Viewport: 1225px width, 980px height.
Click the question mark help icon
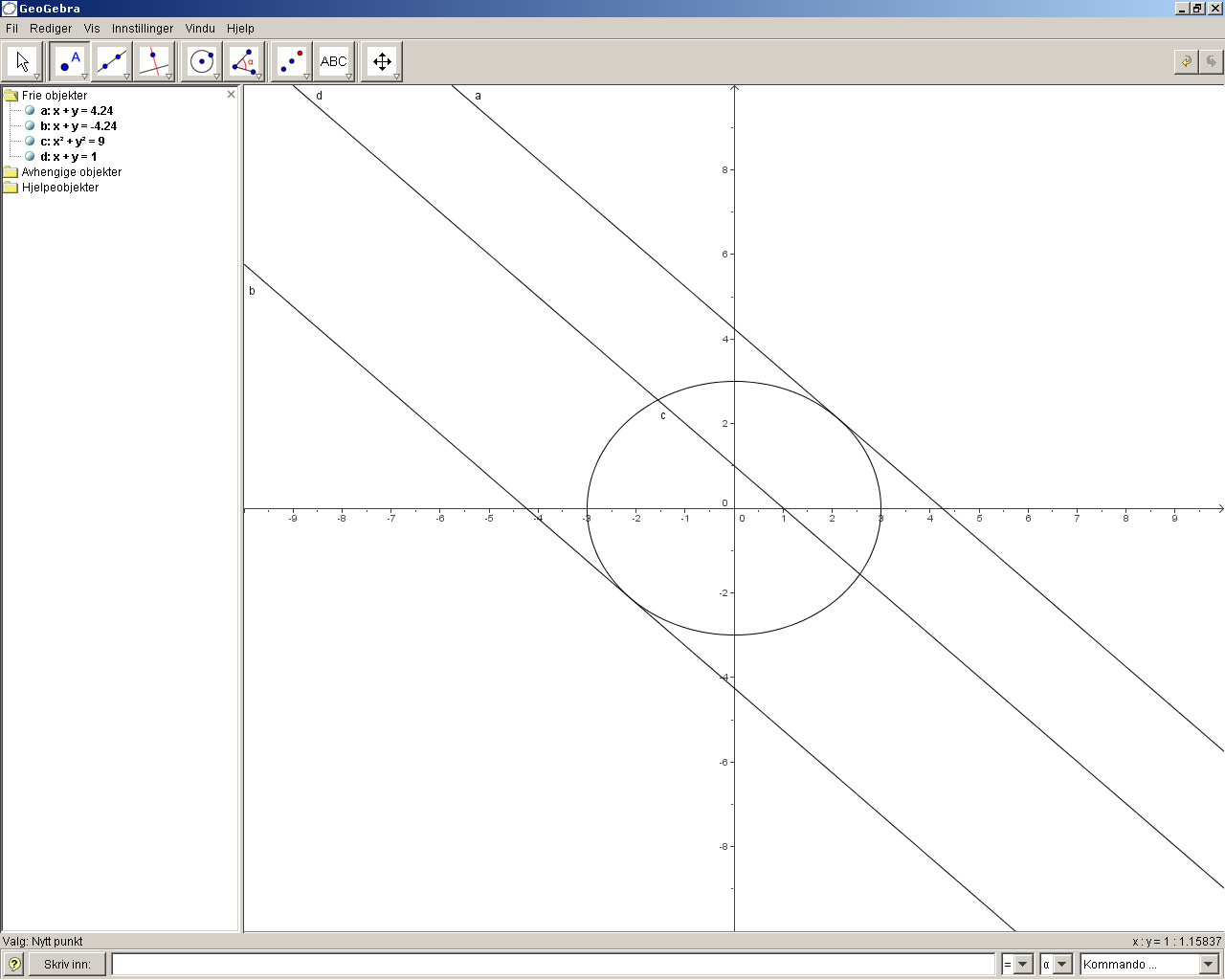tap(13, 965)
